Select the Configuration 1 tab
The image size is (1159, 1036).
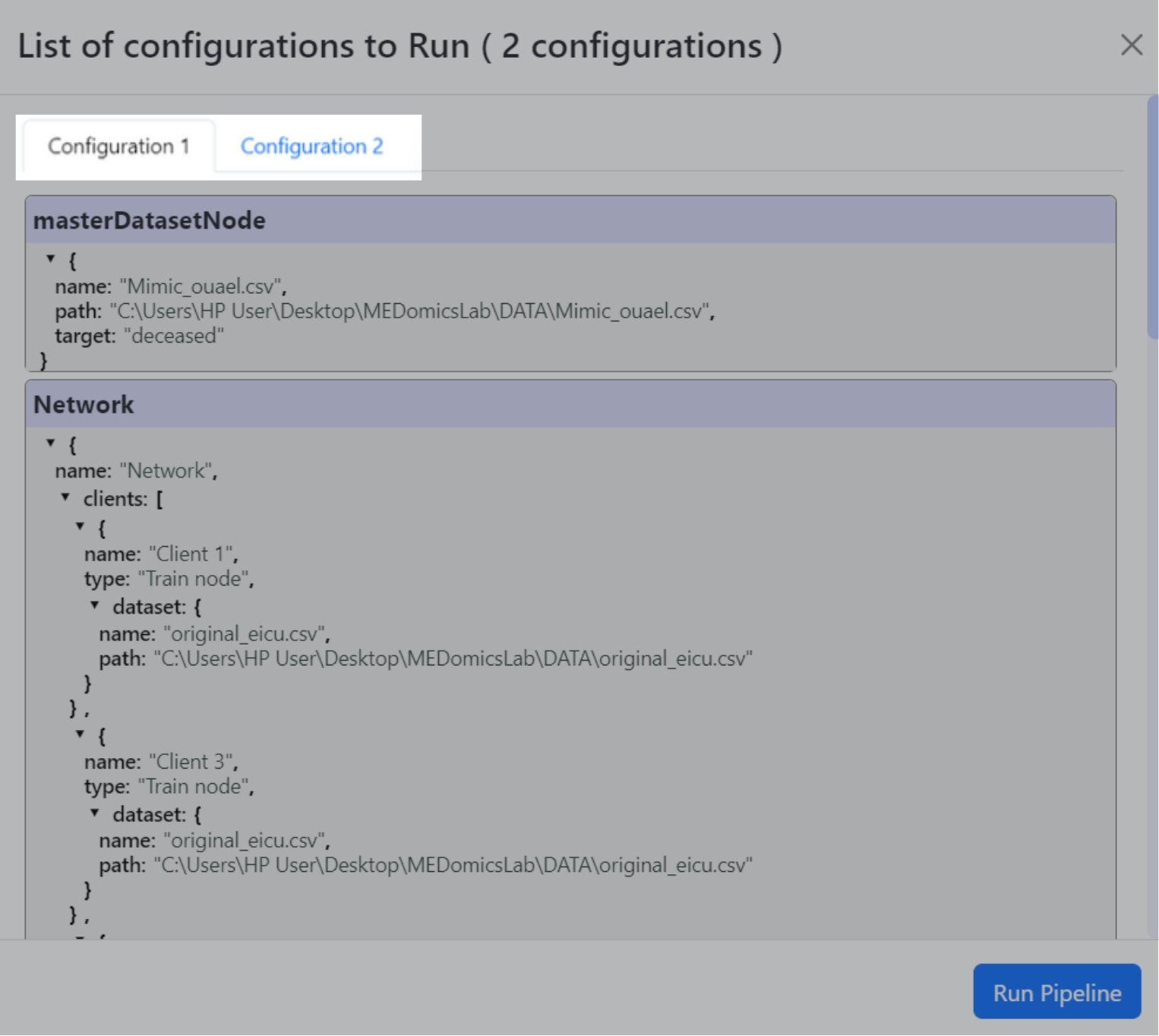coord(118,147)
